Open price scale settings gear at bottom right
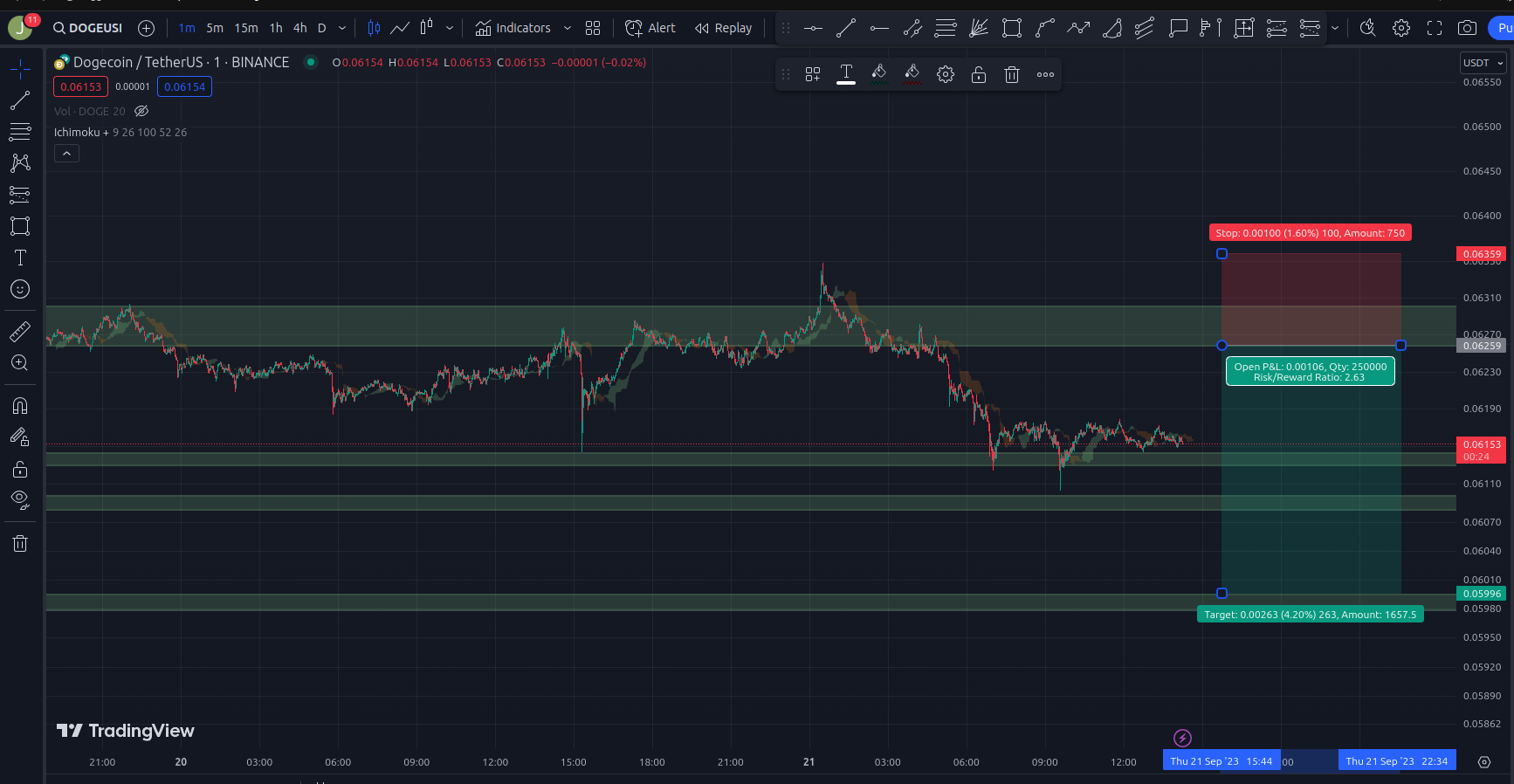This screenshot has width=1514, height=784. (x=1484, y=762)
